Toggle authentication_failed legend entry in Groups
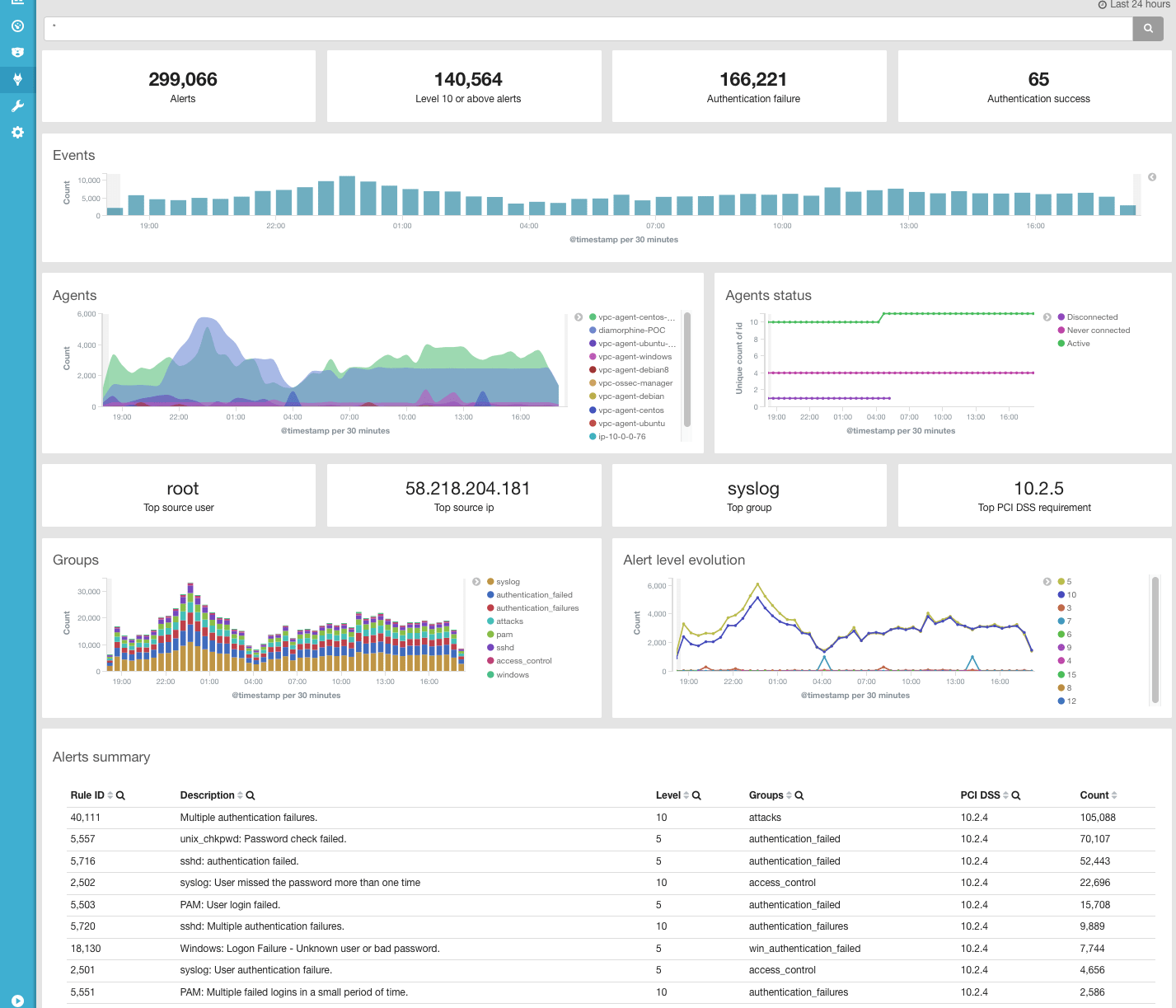Viewport: 1176px width, 1008px height. [530, 595]
